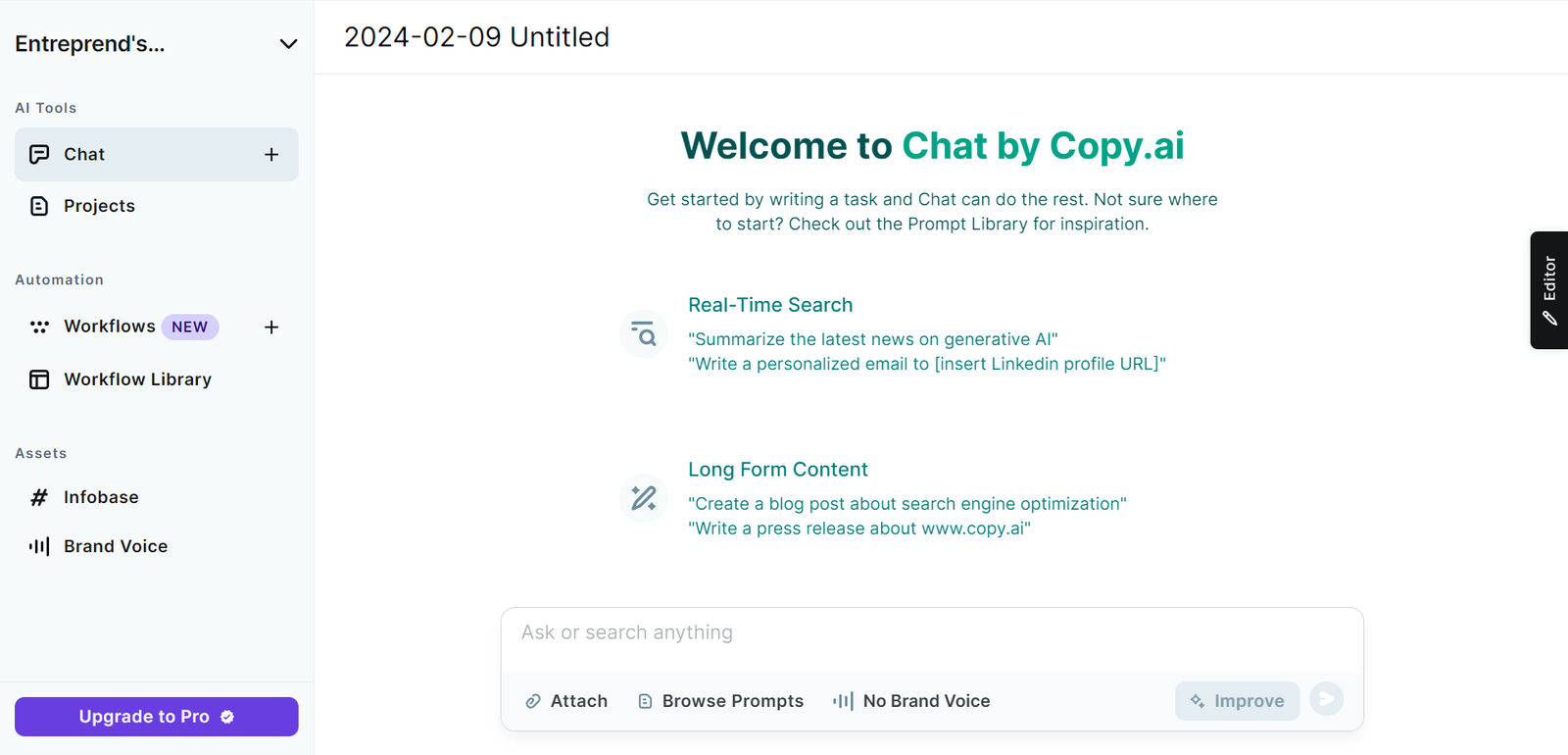Screen dimensions: 1568x755
Task: Open the Editor side panel tab
Action: pos(1549,290)
